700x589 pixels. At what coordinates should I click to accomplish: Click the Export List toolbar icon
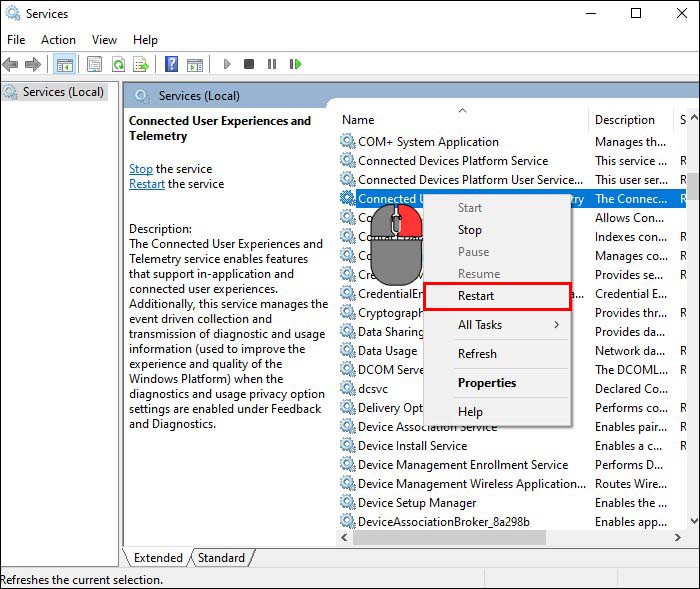pyautogui.click(x=141, y=64)
